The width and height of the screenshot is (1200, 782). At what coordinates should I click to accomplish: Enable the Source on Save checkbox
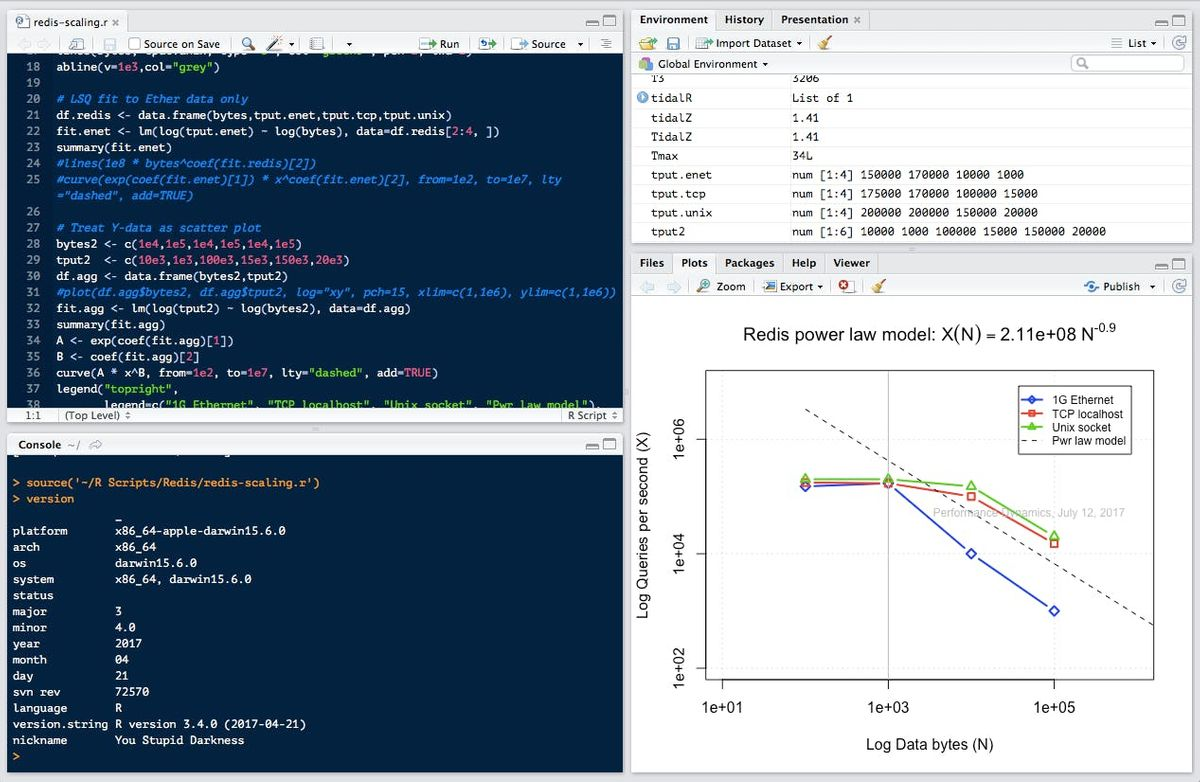click(135, 44)
